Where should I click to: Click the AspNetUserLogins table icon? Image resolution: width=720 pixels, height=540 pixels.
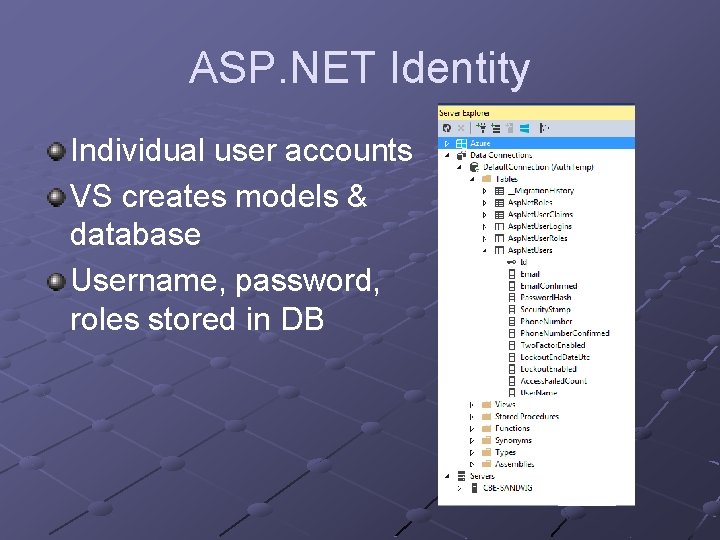click(x=499, y=226)
